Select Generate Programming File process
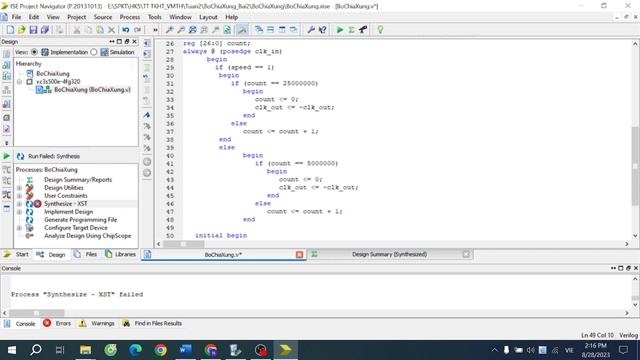Image resolution: width=640 pixels, height=360 pixels. click(80, 220)
